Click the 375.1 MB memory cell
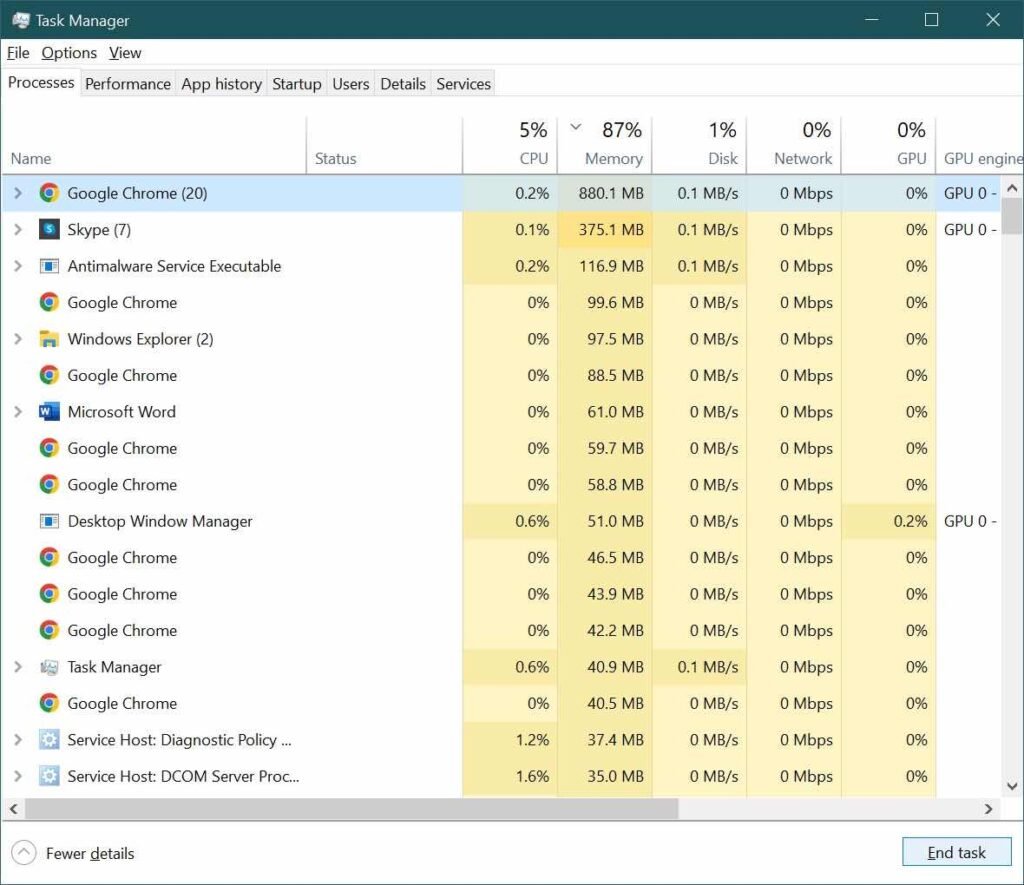Image resolution: width=1024 pixels, height=885 pixels. click(604, 229)
